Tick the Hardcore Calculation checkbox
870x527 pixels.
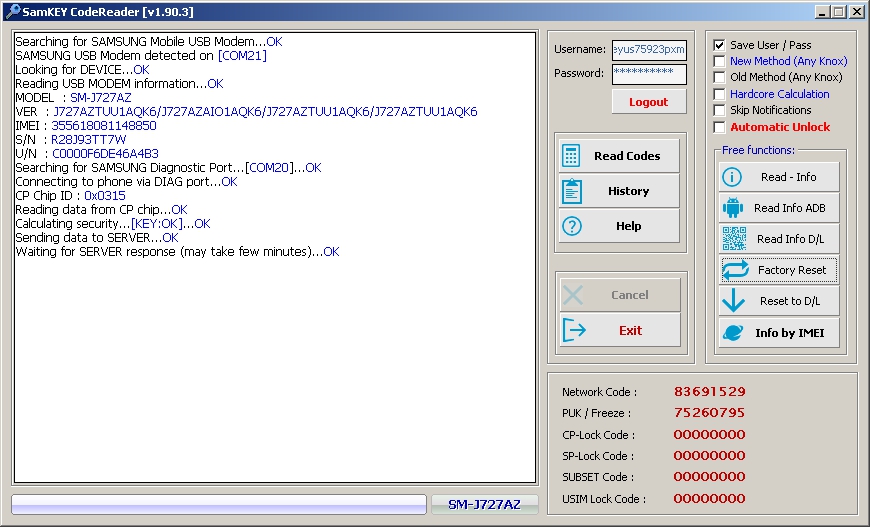719,94
